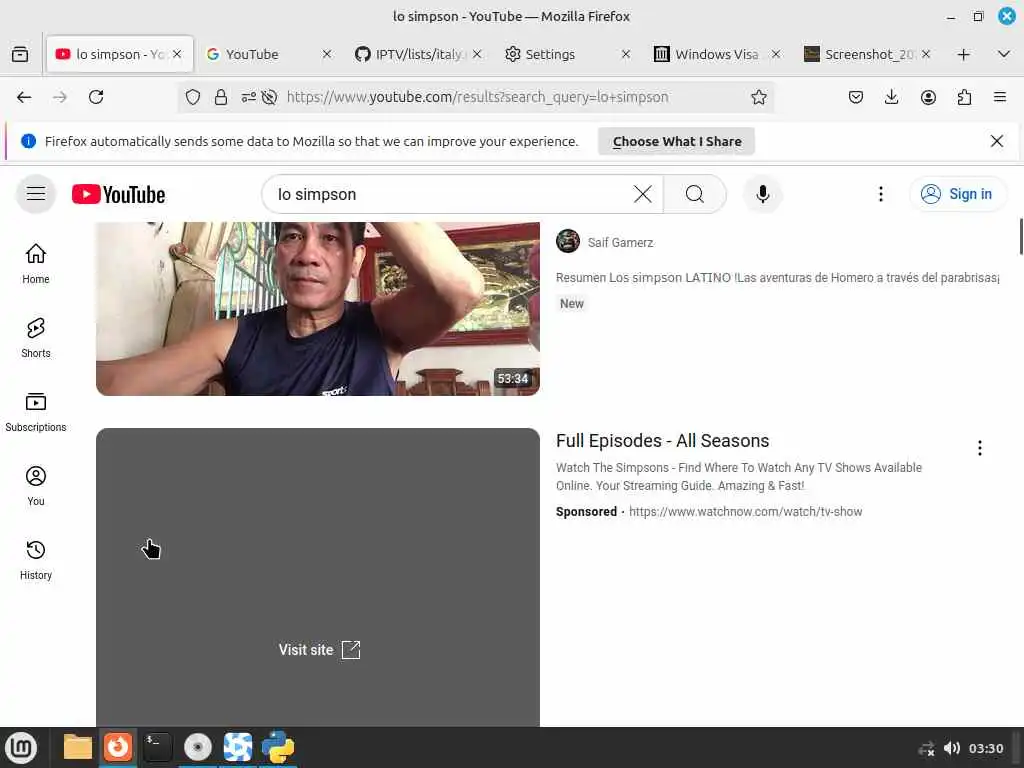Screen dimensions: 1024x768
Task: Switch to the Google YouTube tab
Action: [x=268, y=54]
